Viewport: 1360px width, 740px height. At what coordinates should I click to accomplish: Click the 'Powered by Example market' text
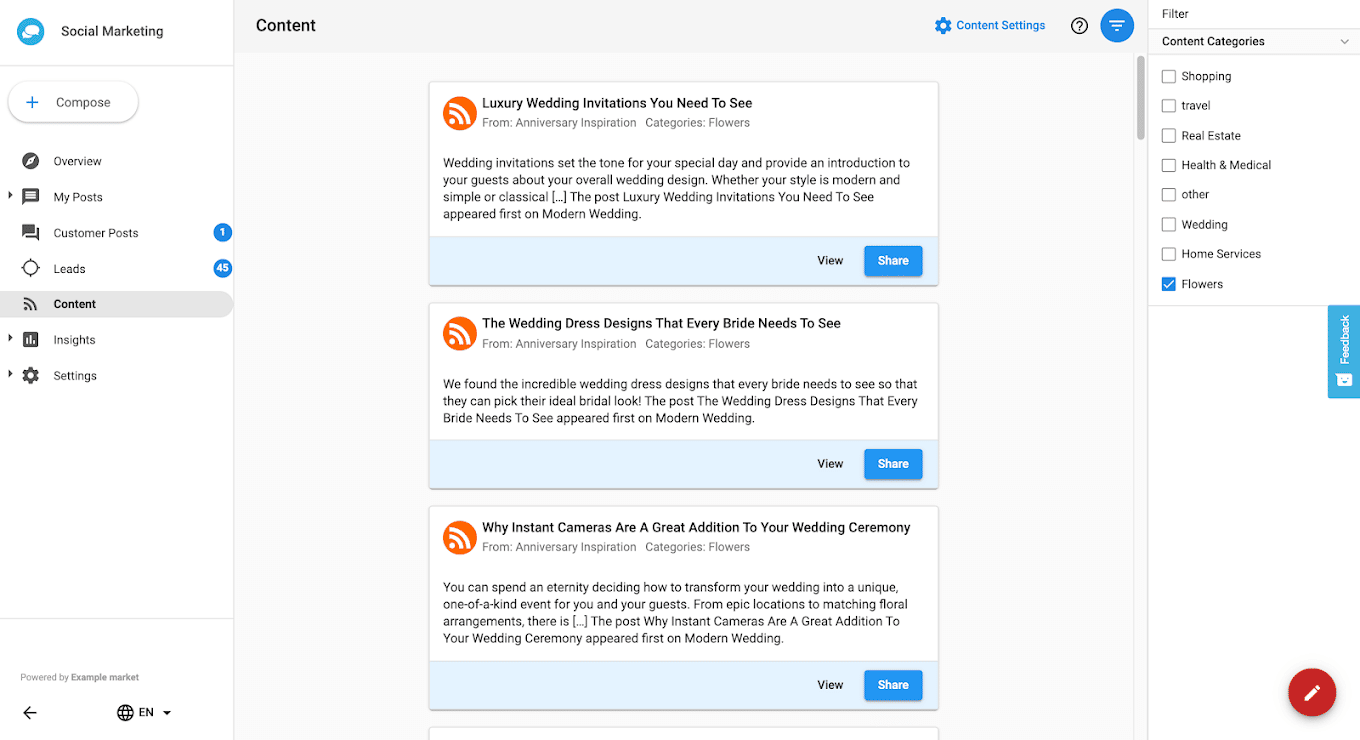coord(80,677)
